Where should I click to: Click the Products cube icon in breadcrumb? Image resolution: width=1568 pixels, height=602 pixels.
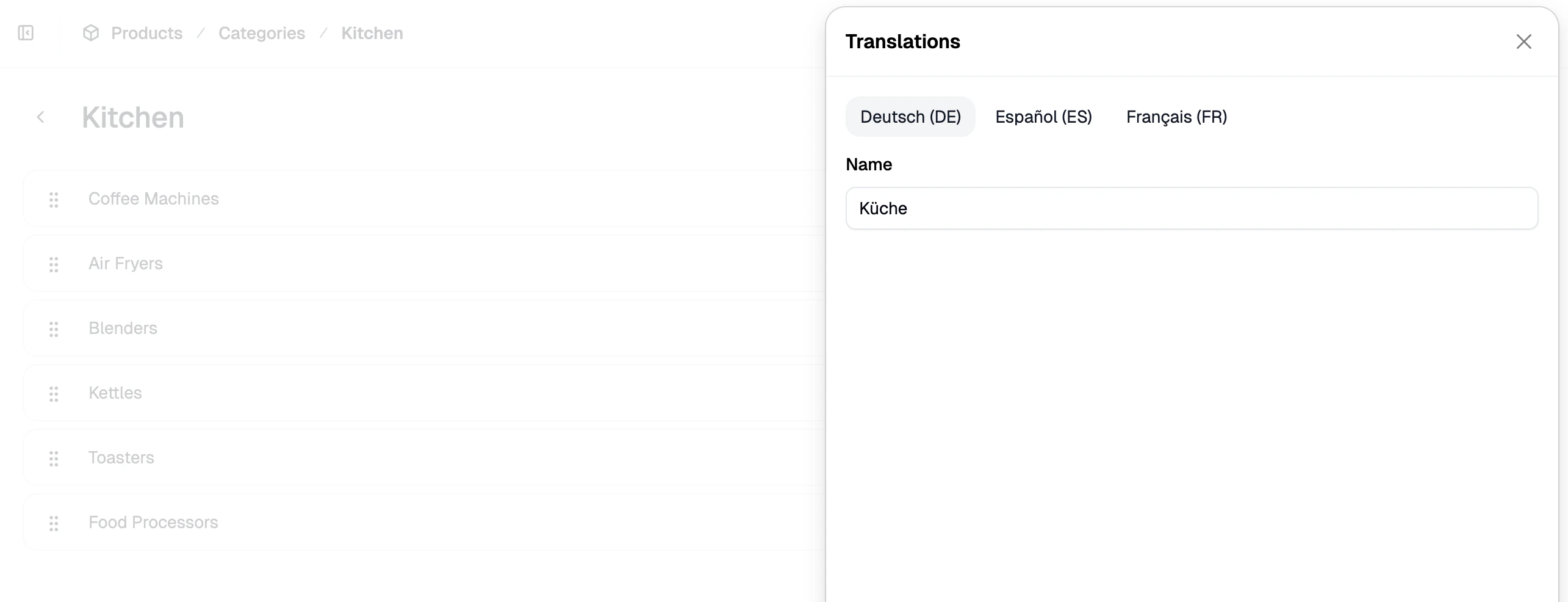coord(90,32)
